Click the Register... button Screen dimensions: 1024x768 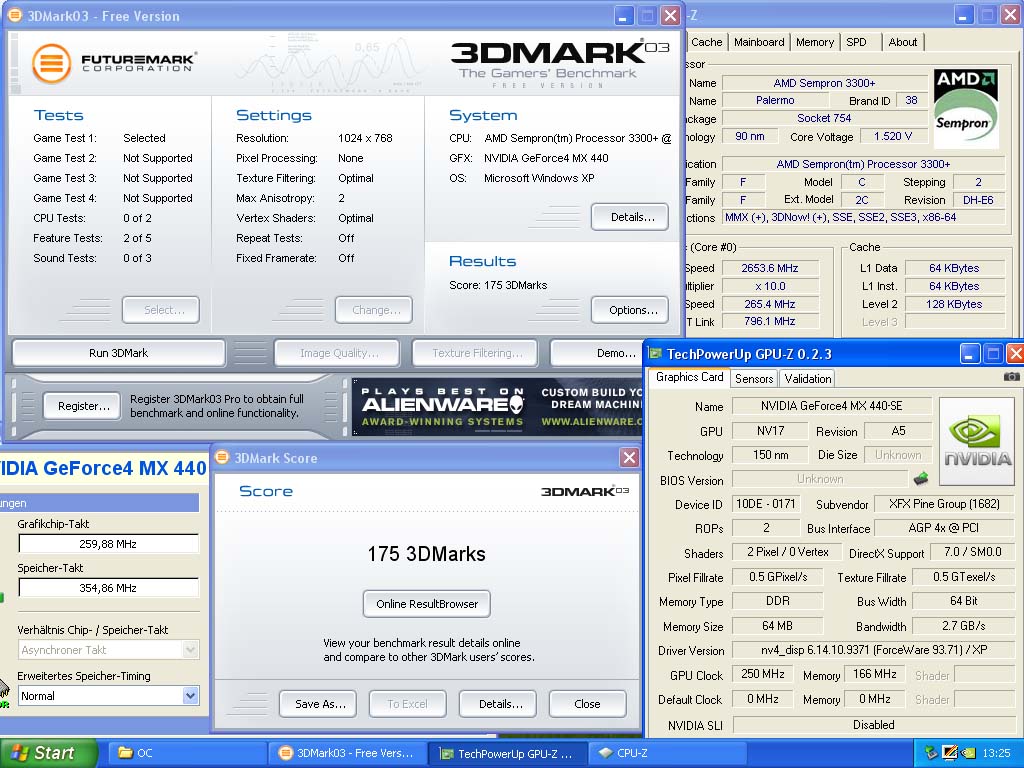82,406
